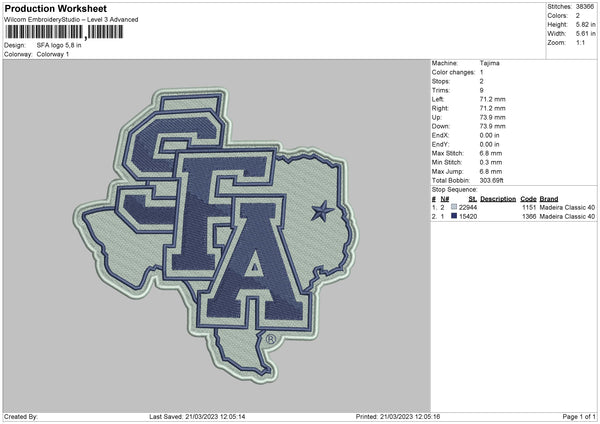Click the 'Max Jump:' label
Viewport: 600px width, 424px height.
coord(447,171)
